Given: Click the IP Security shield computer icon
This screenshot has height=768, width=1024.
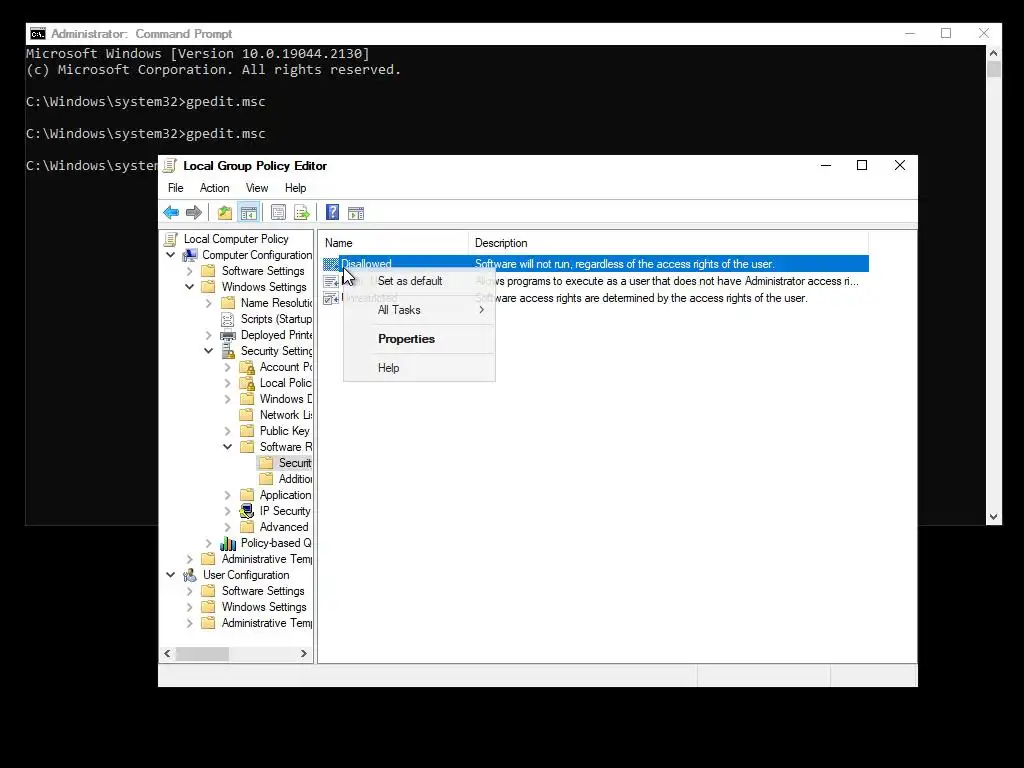Looking at the screenshot, I should click(x=247, y=511).
